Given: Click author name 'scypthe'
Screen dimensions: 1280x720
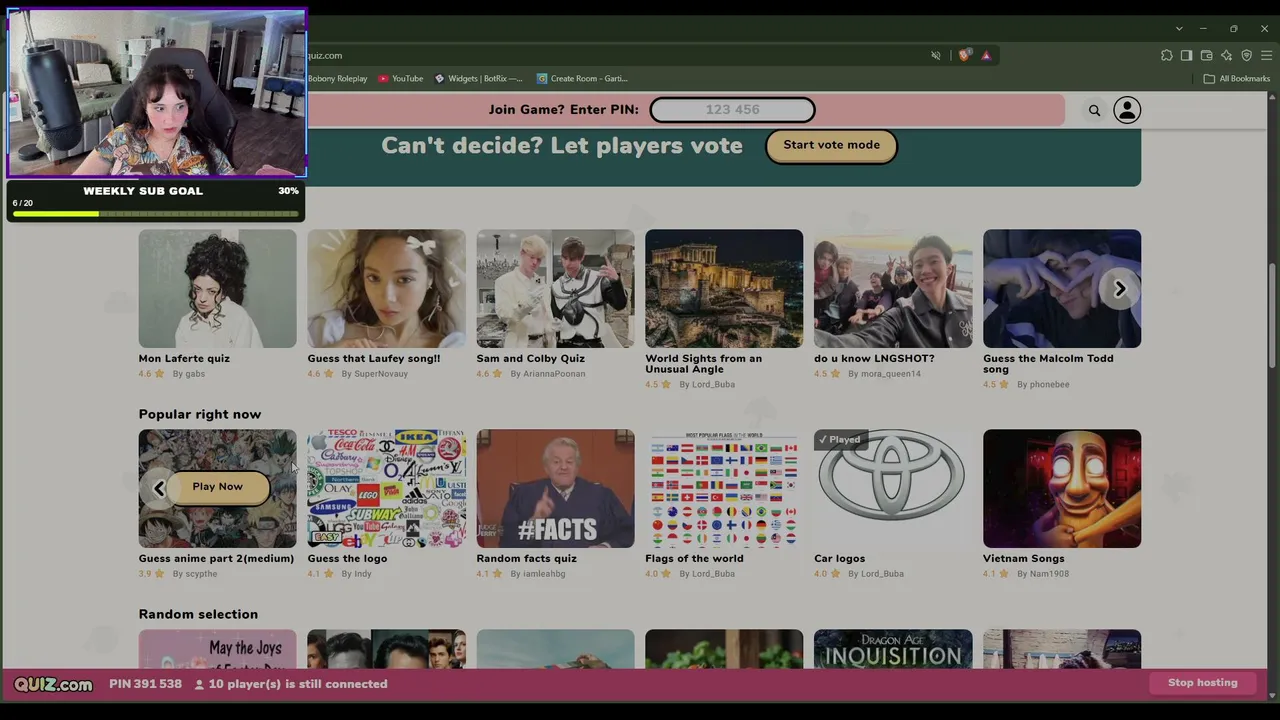Looking at the screenshot, I should [x=201, y=574].
